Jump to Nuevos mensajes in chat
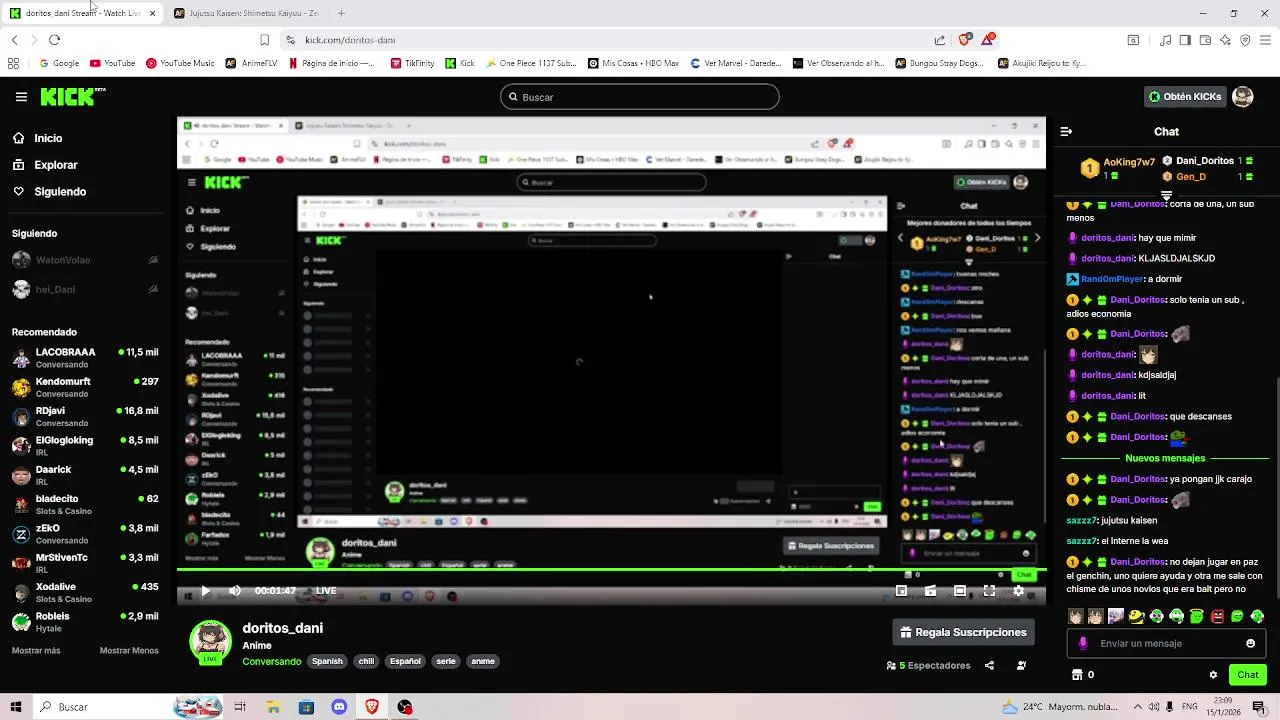 [x=1165, y=458]
